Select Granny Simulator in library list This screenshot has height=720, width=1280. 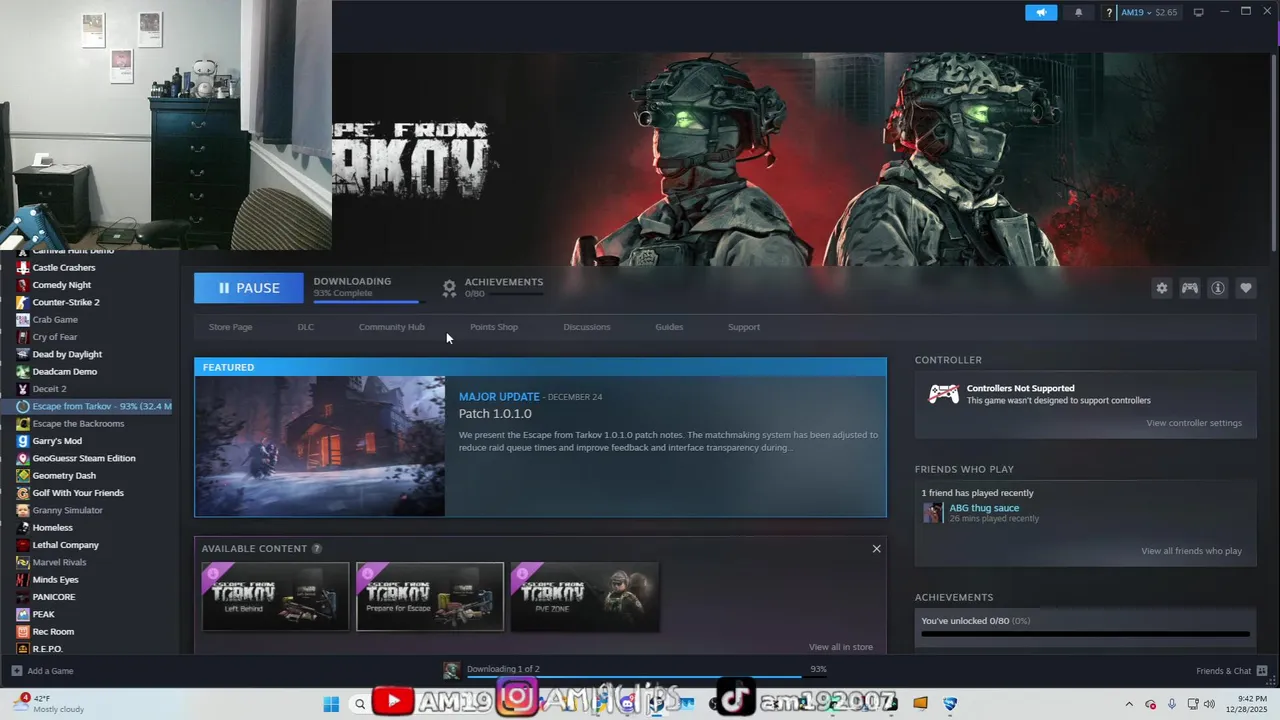point(68,510)
